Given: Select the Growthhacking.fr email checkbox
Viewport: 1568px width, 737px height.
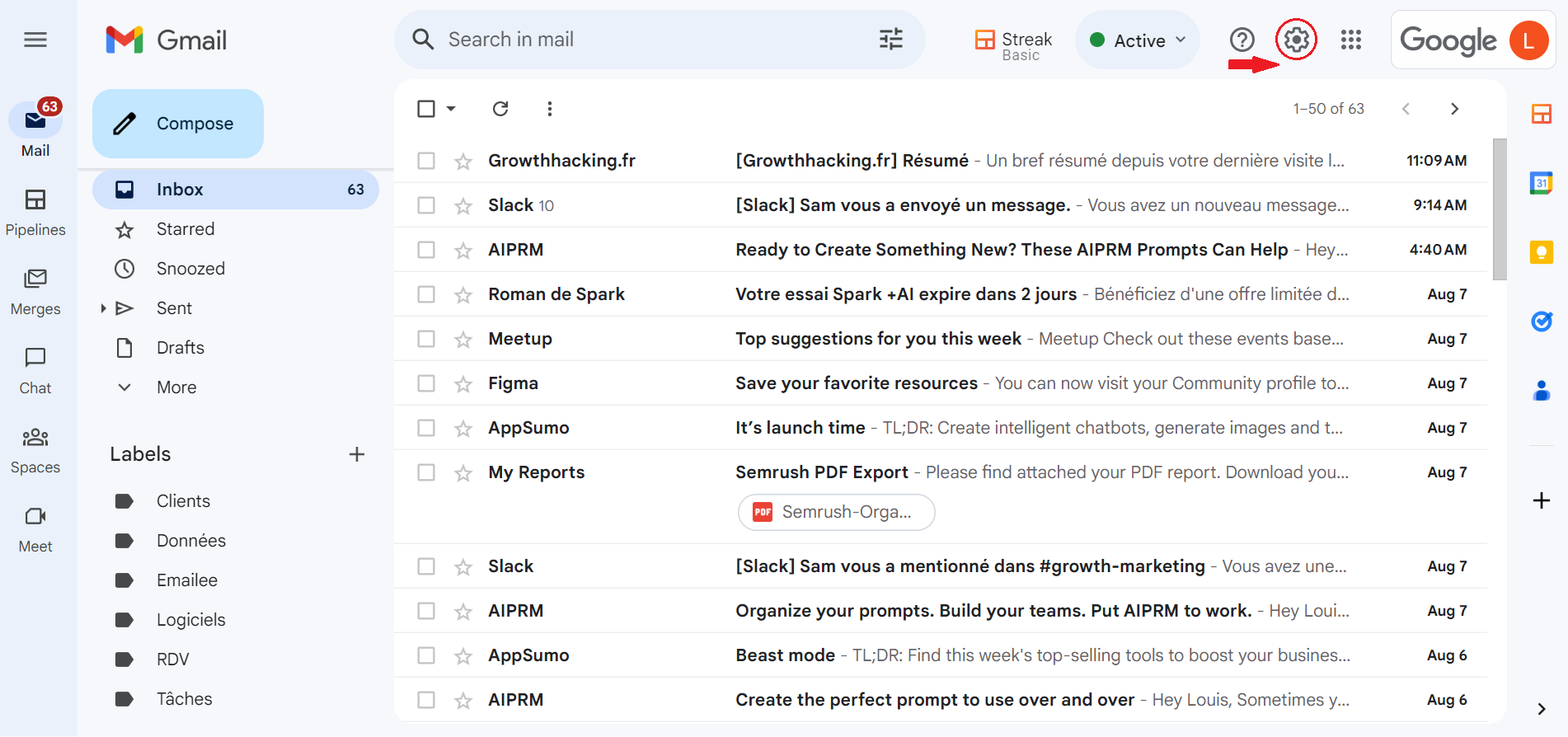Looking at the screenshot, I should (426, 161).
